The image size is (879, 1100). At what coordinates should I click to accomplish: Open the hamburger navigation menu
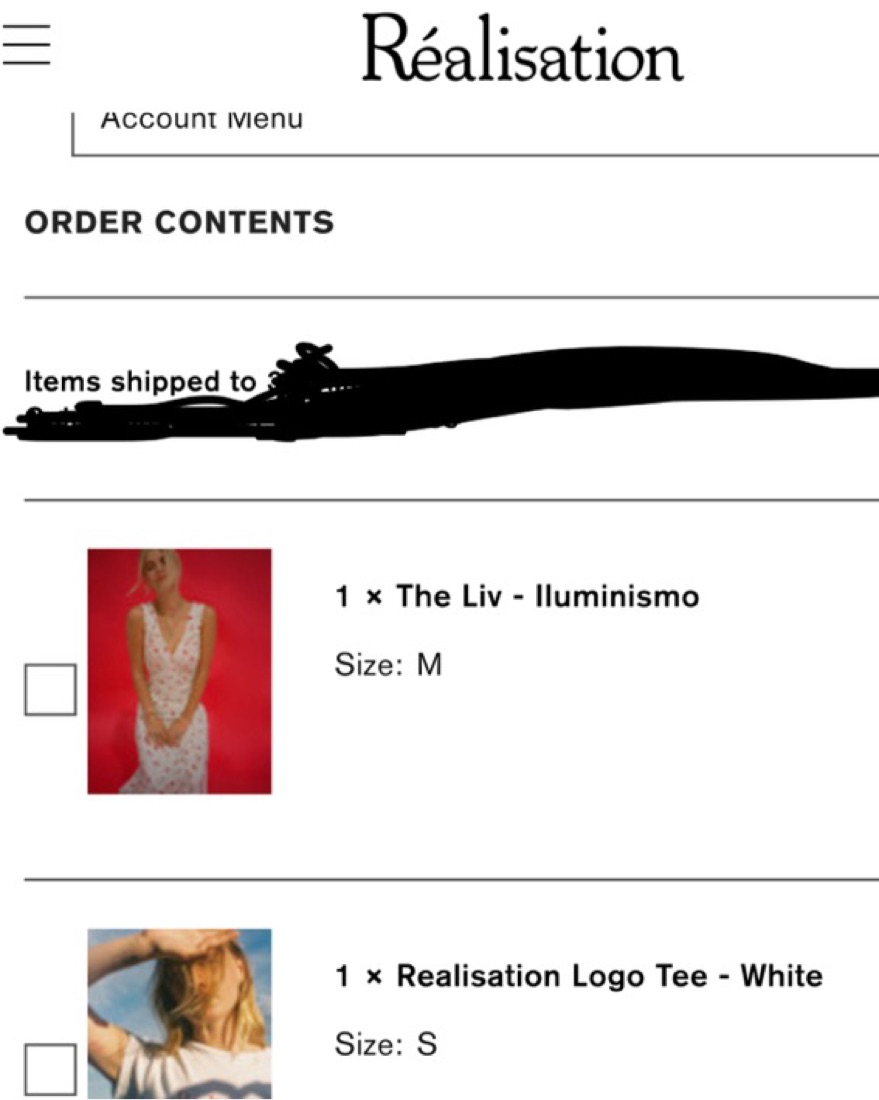coord(26,44)
